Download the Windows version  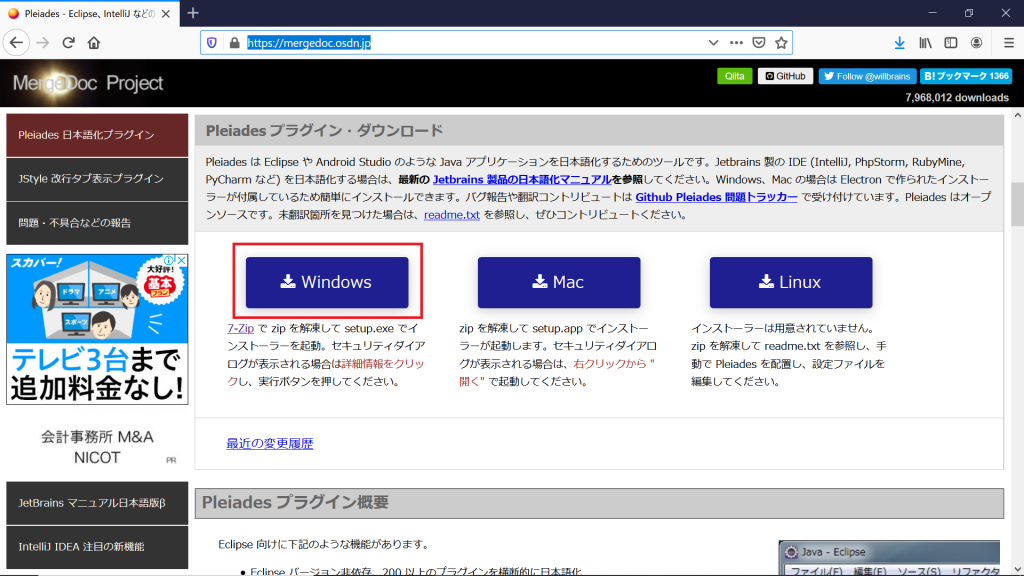click(327, 282)
